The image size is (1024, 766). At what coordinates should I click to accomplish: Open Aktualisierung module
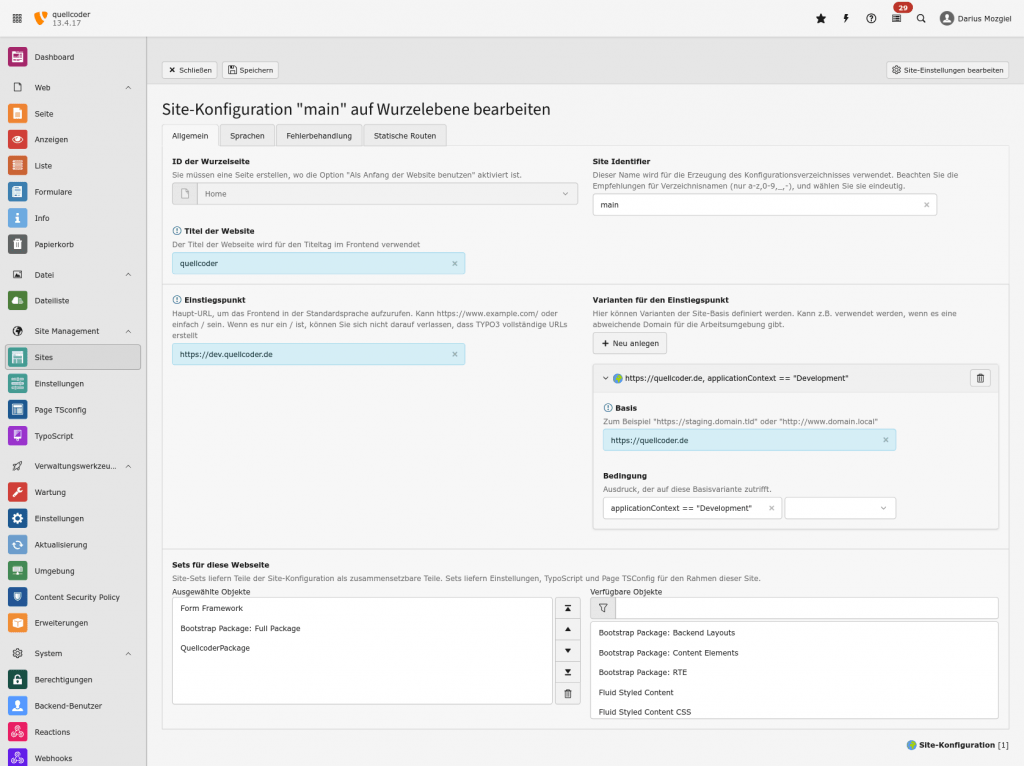click(x=73, y=545)
